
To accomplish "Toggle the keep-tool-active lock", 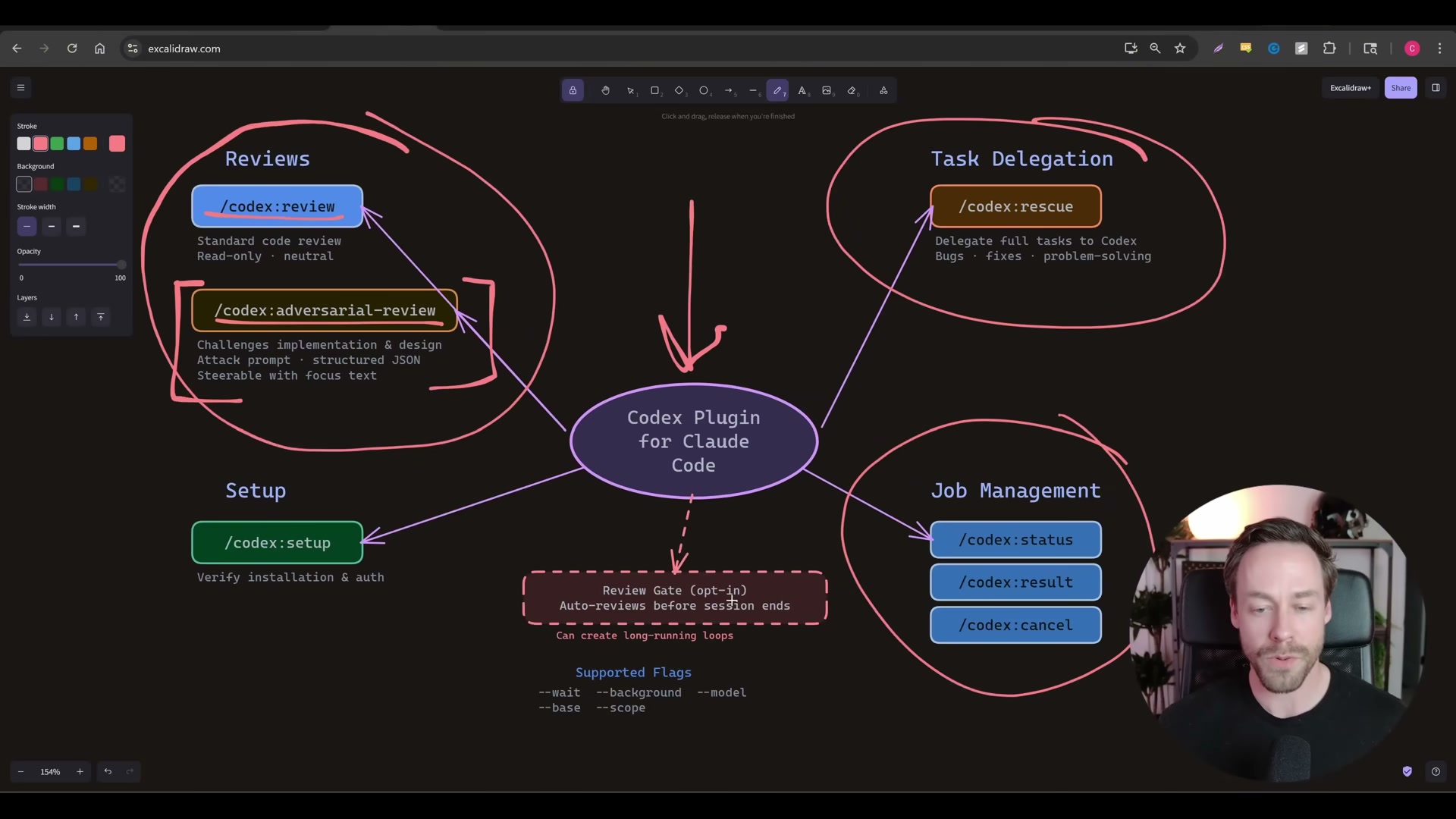I will click(x=573, y=90).
